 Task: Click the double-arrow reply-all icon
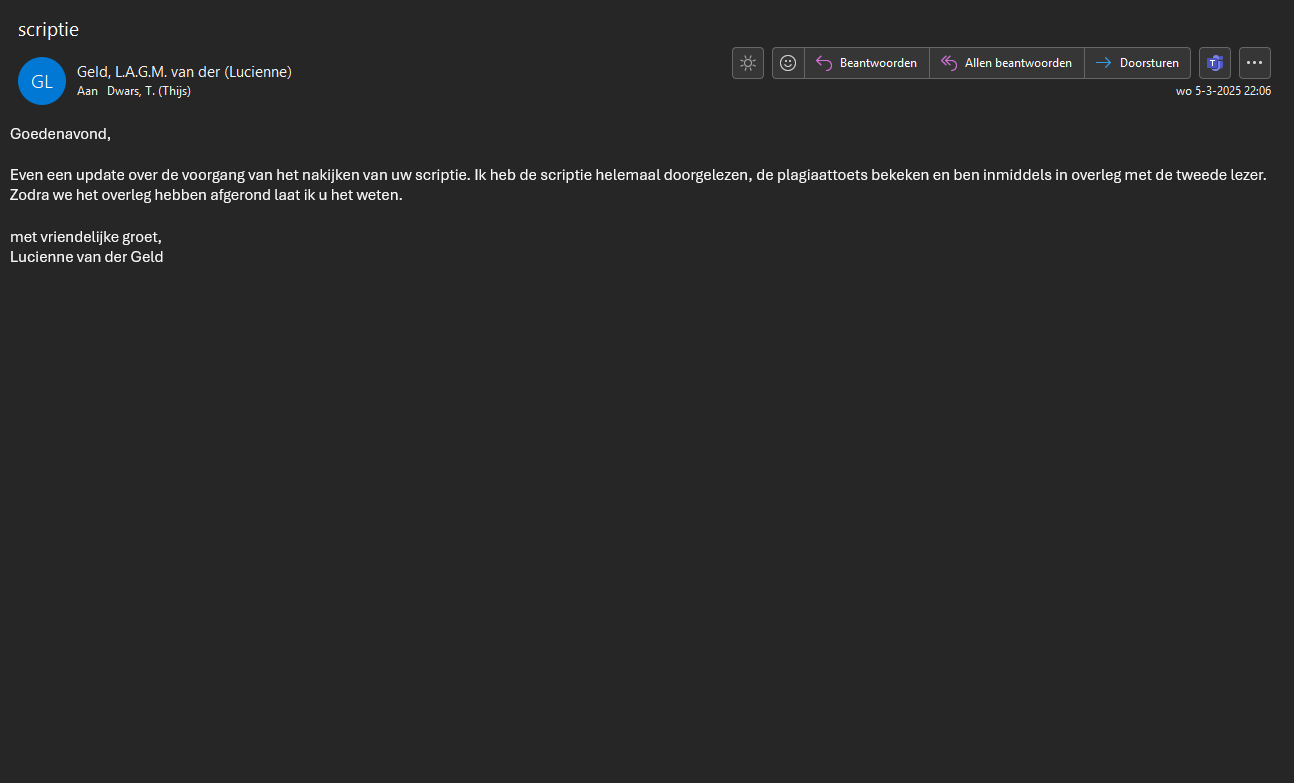(949, 63)
